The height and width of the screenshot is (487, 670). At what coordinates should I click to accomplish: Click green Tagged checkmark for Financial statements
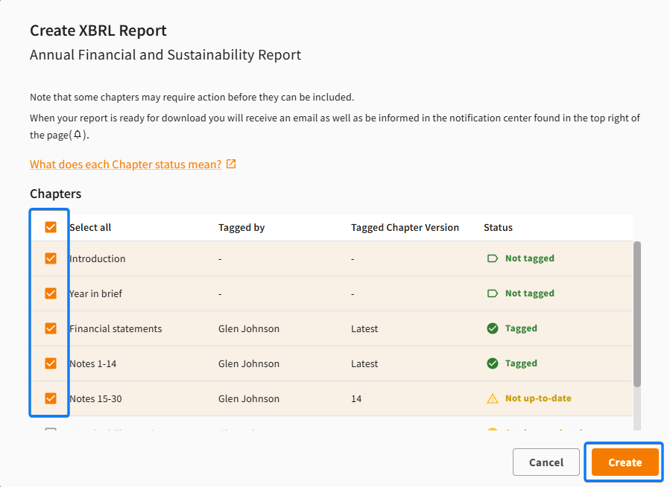pyautogui.click(x=492, y=328)
